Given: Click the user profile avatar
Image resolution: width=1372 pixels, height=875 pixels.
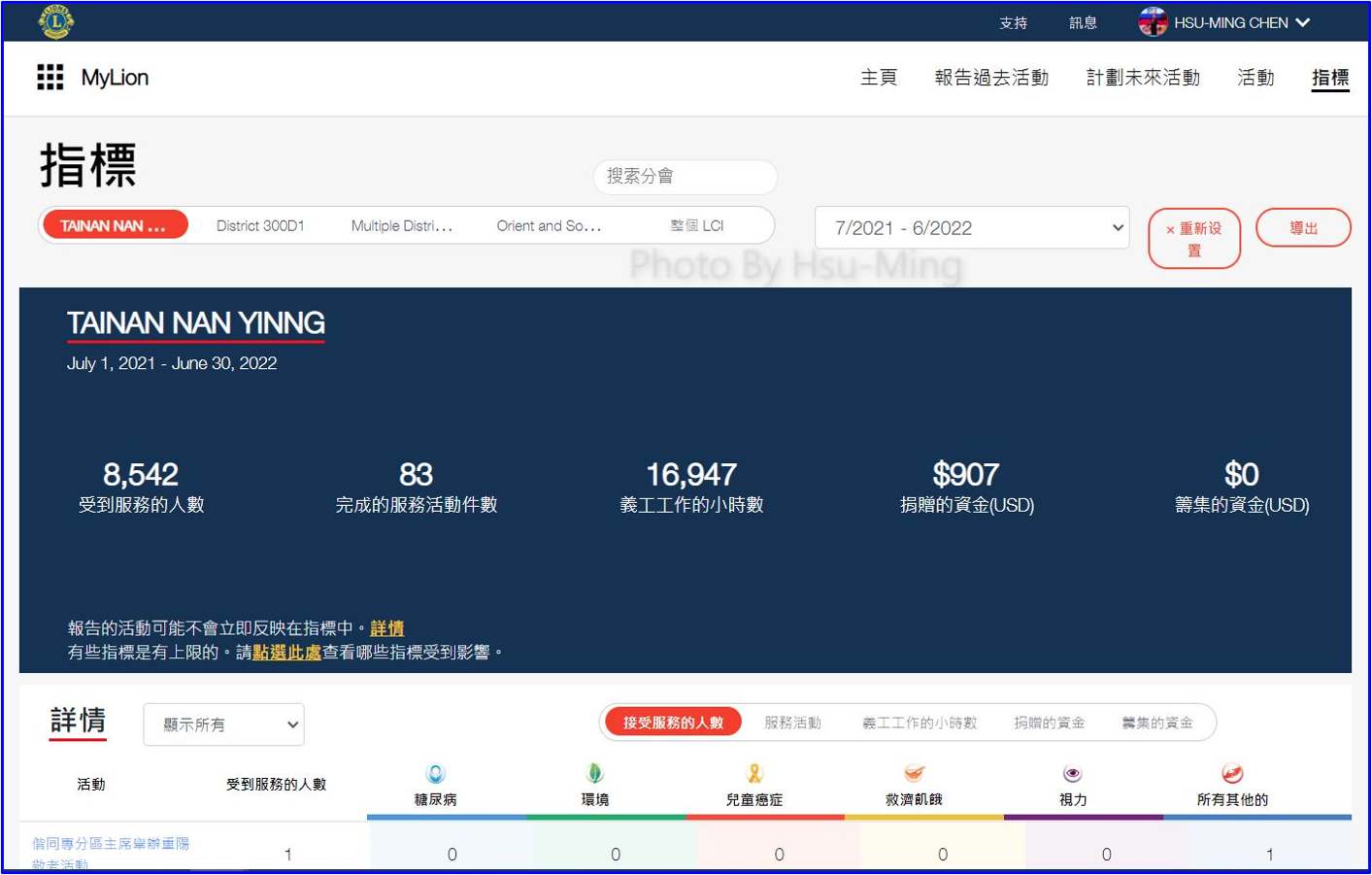Looking at the screenshot, I should [1152, 22].
